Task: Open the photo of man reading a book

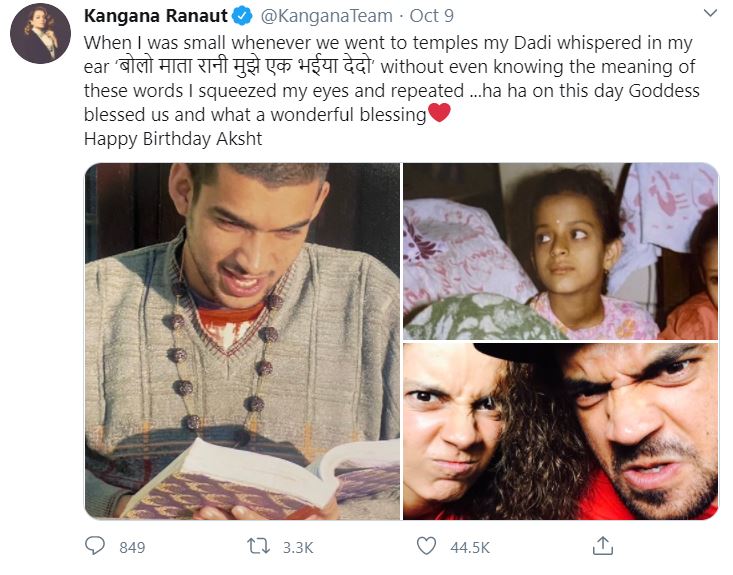Action: tap(241, 341)
